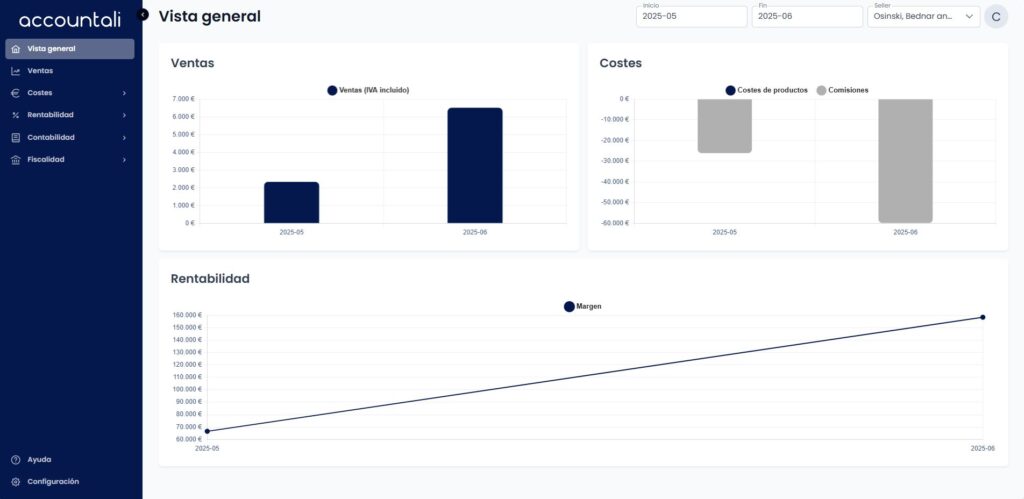Click the home icon beside Vista general
This screenshot has height=499, width=1024.
(x=16, y=49)
